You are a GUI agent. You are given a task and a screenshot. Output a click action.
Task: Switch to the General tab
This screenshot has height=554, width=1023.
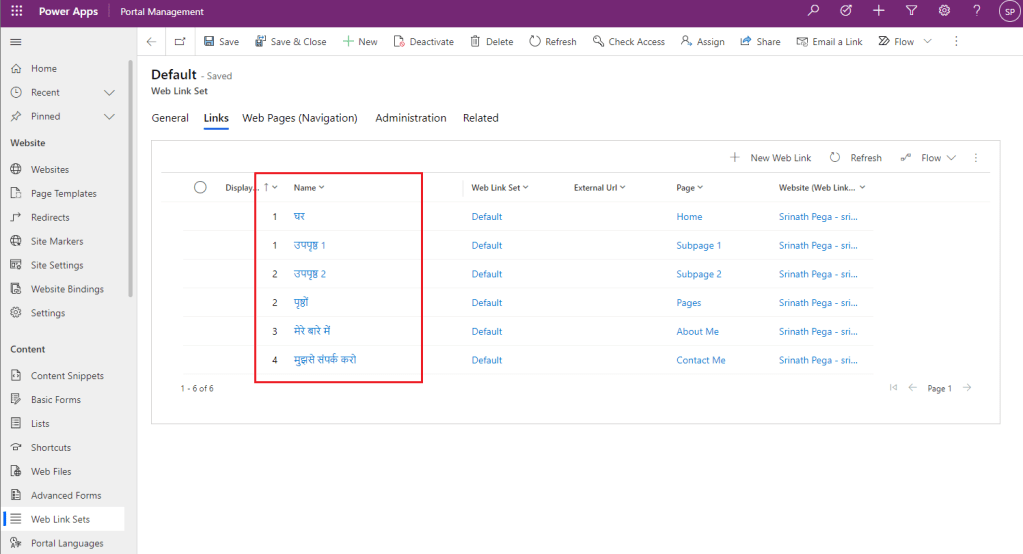[x=170, y=118]
